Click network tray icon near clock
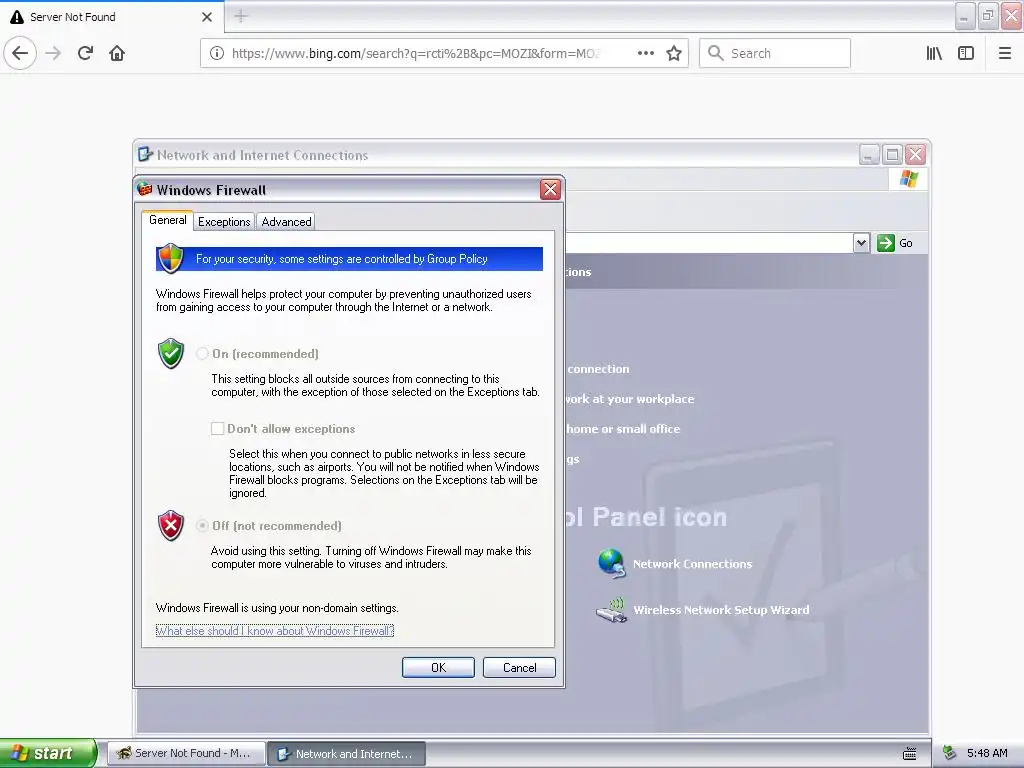Viewport: 1024px width, 768px height. pyautogui.click(x=950, y=753)
